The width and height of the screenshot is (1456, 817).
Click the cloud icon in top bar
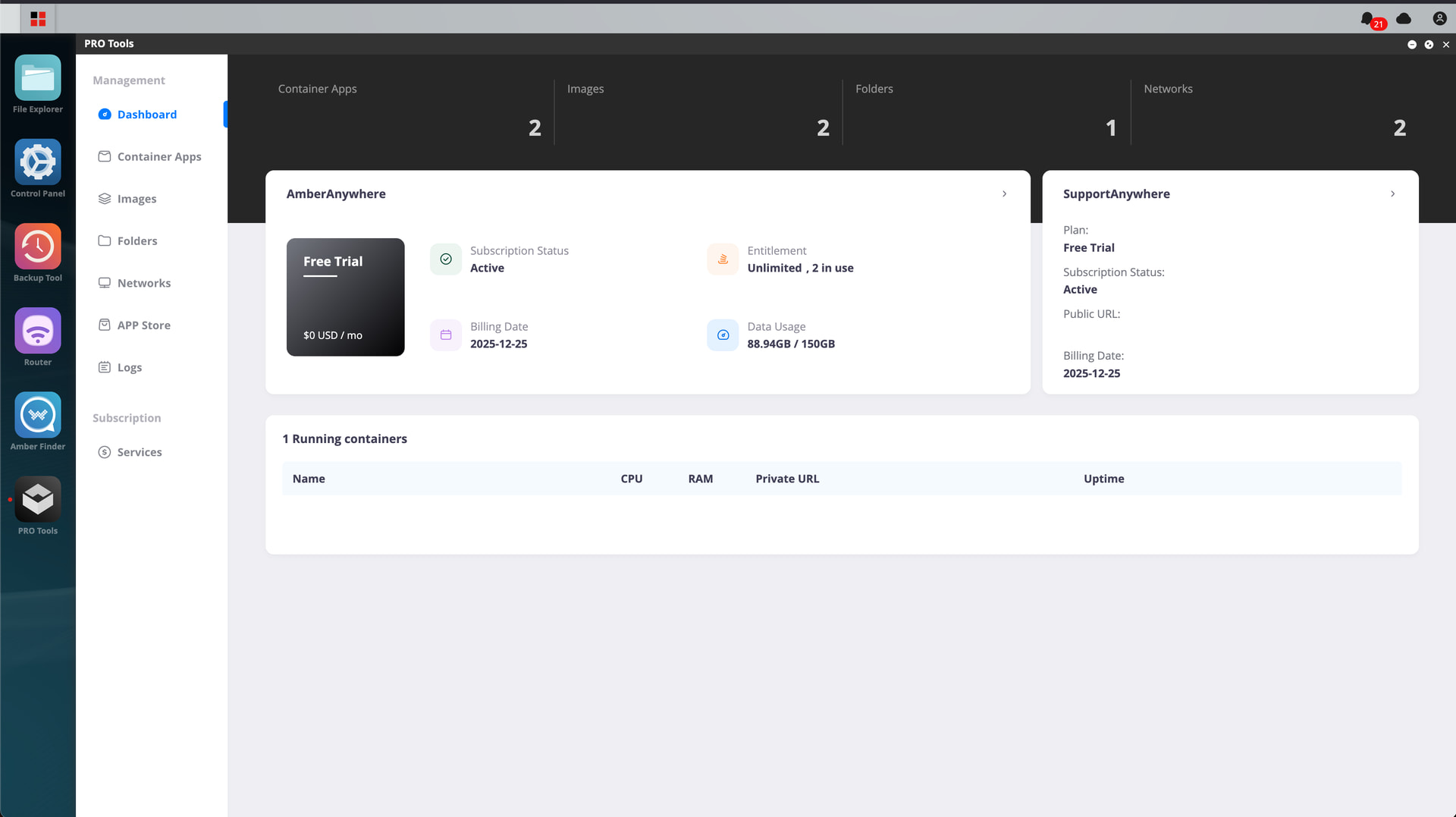click(1404, 18)
